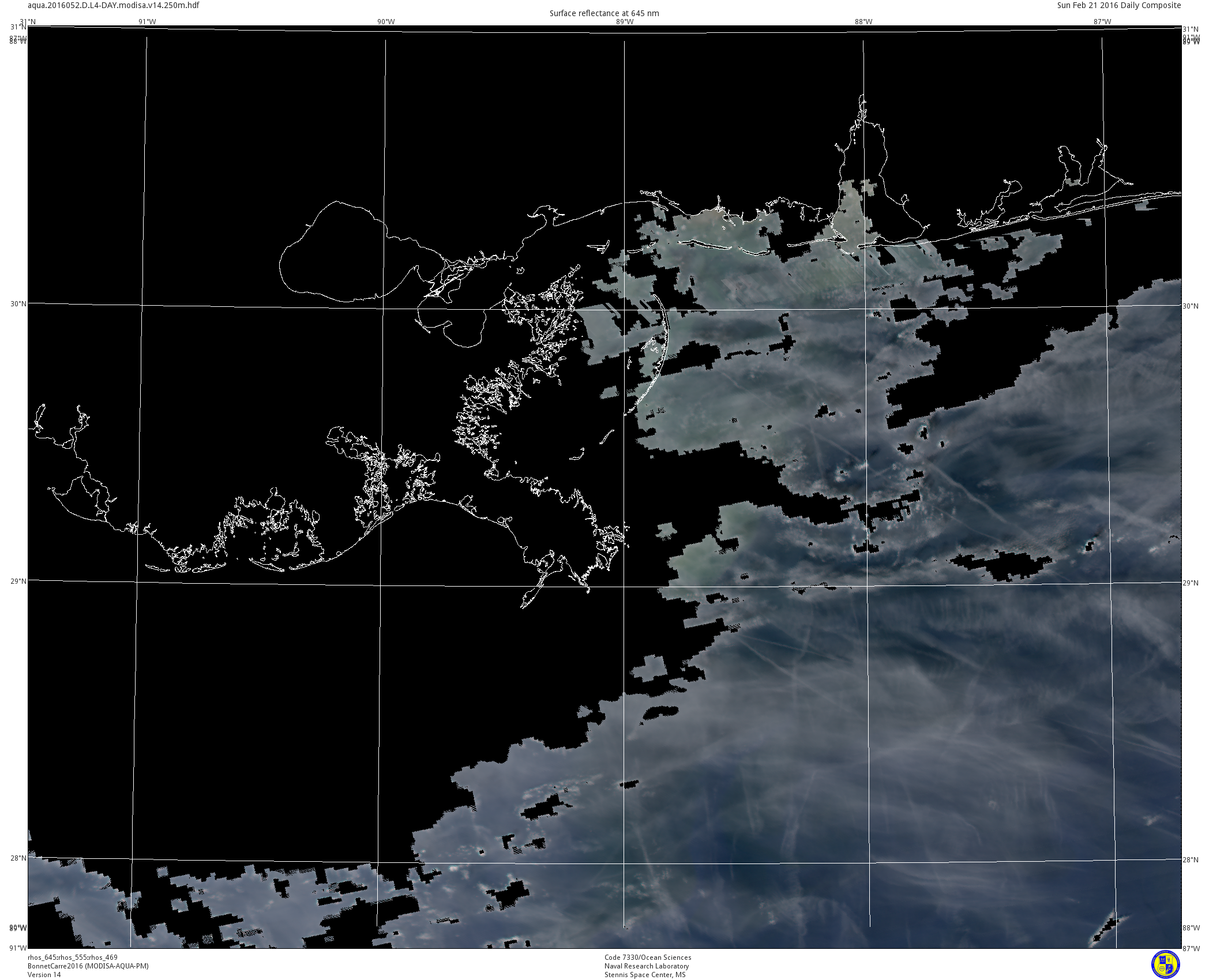The width and height of the screenshot is (1209, 980).
Task: Click the BonnetCarre2016 (MODISA-AQUA-PM) text
Action: click(x=88, y=966)
